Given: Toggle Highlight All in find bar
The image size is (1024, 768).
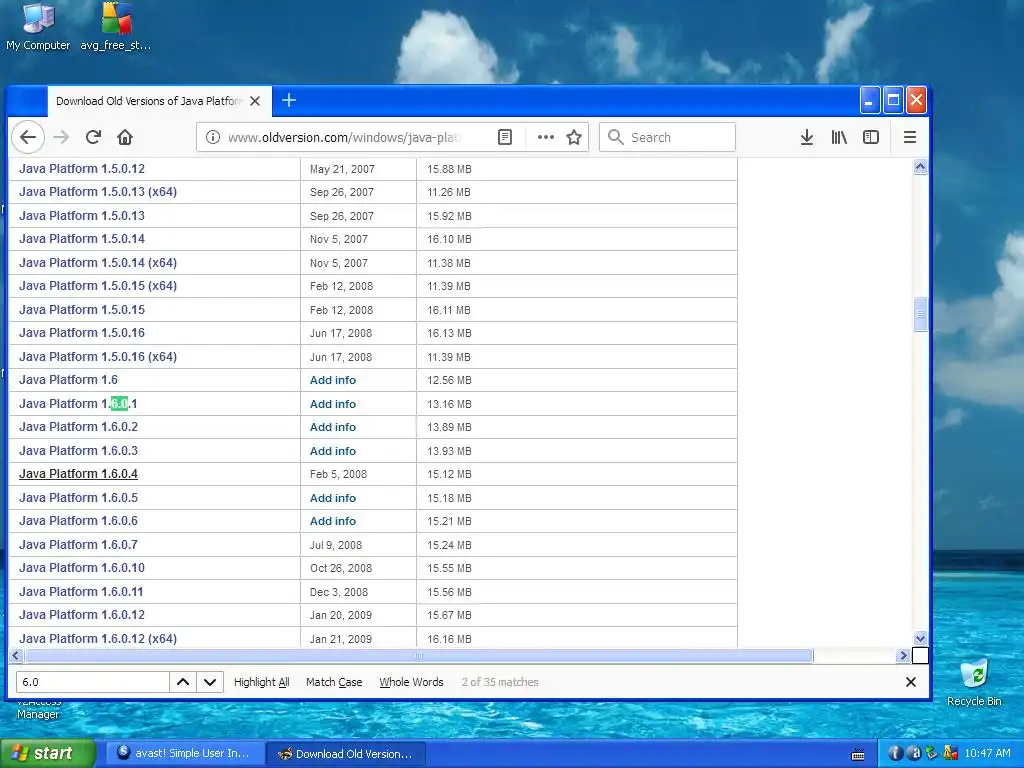Looking at the screenshot, I should pyautogui.click(x=261, y=682).
